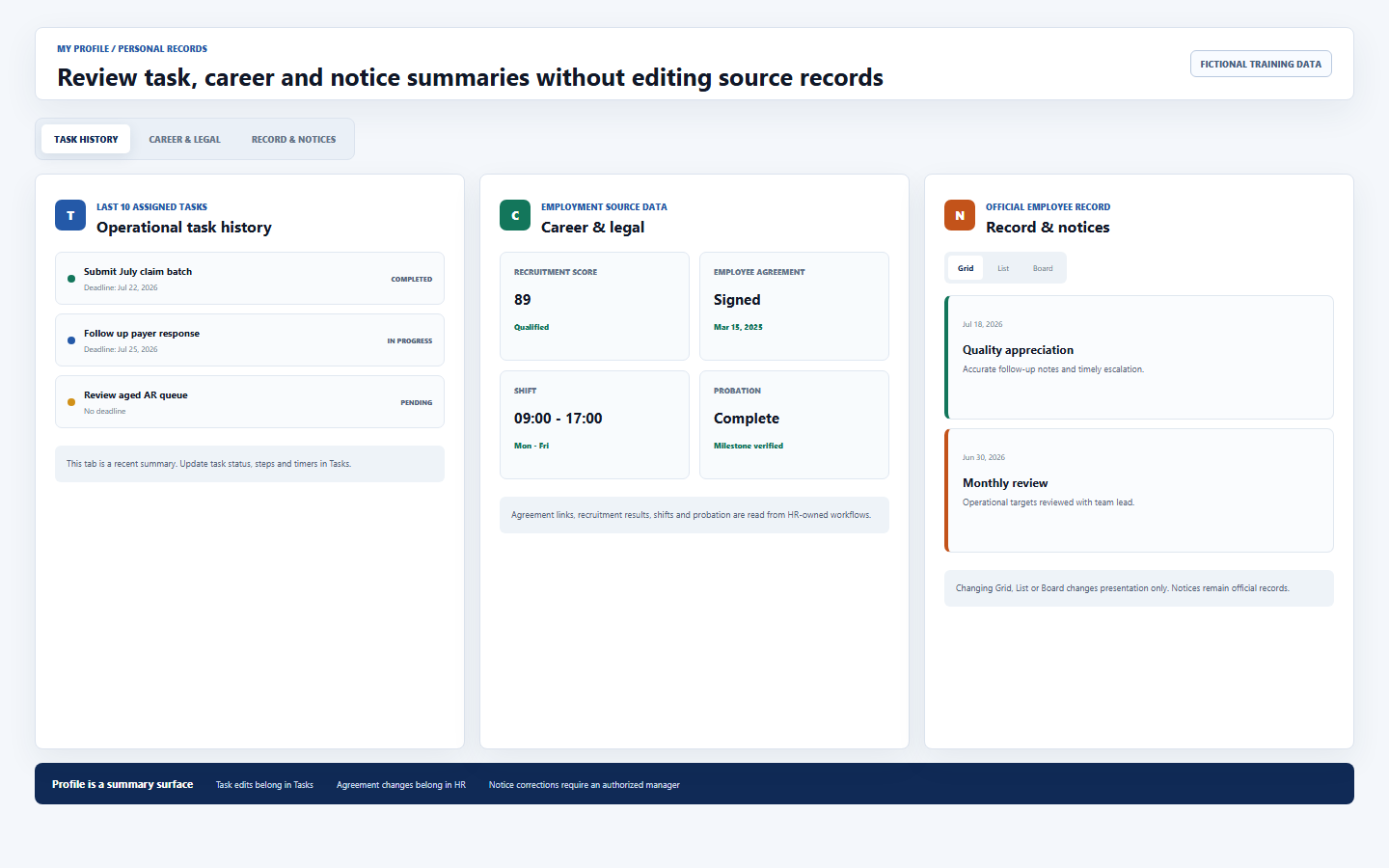This screenshot has height=868, width=1389.
Task: Click the 'Jul 18, 2026' notice date
Action: (x=982, y=324)
